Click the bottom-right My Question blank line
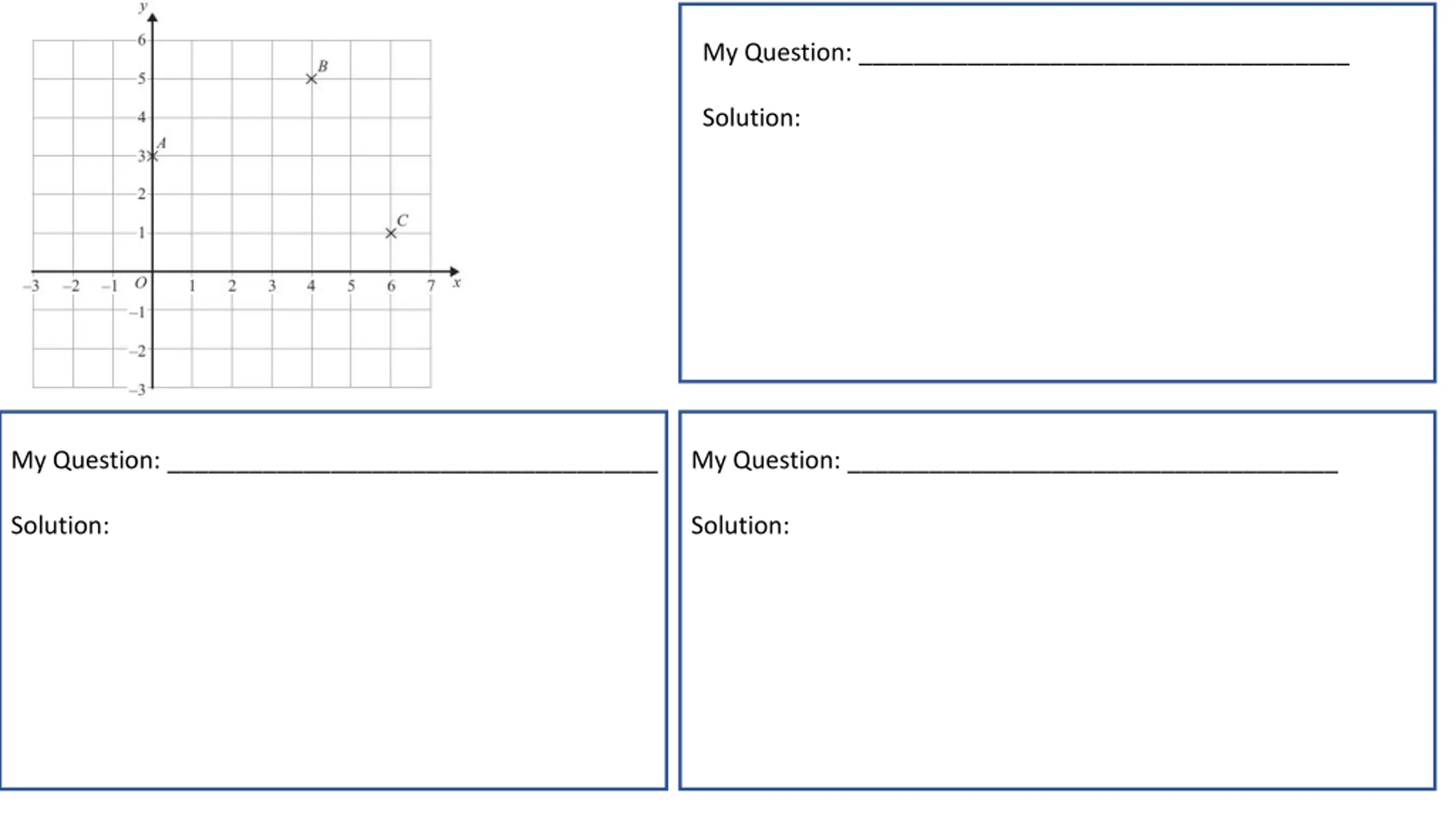The height and width of the screenshot is (819, 1456). (1093, 471)
